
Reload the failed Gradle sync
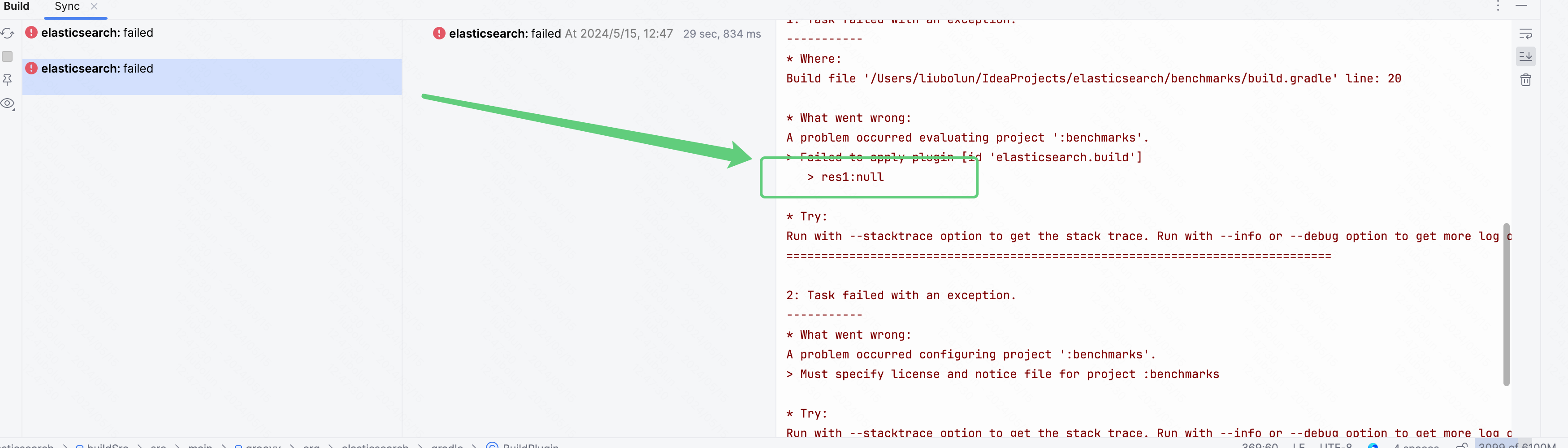[x=8, y=34]
